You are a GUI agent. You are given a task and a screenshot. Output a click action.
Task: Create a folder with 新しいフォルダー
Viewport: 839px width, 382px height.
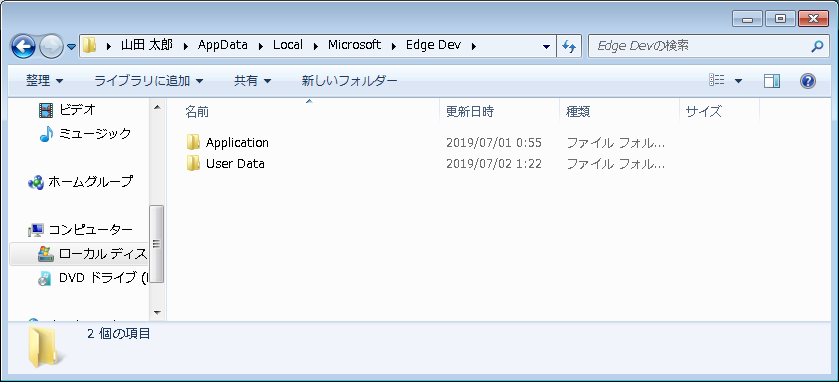coord(349,81)
